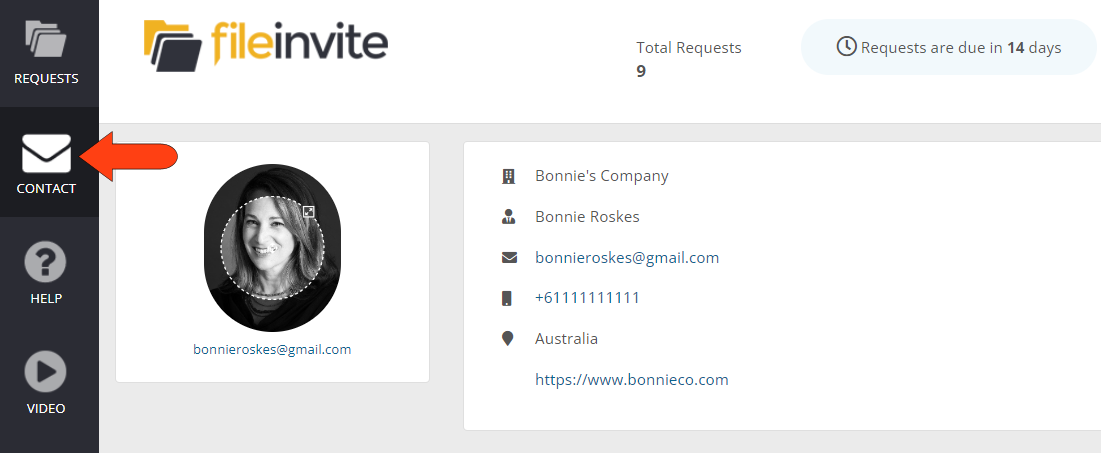Select the CONTACT sidebar label
This screenshot has height=453, width=1101.
pos(46,189)
